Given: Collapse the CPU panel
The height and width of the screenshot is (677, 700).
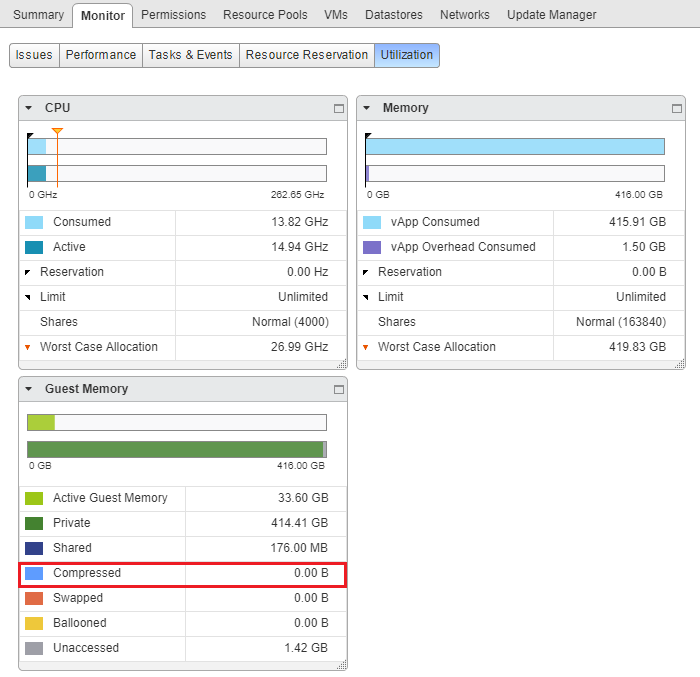Looking at the screenshot, I should (x=29, y=108).
